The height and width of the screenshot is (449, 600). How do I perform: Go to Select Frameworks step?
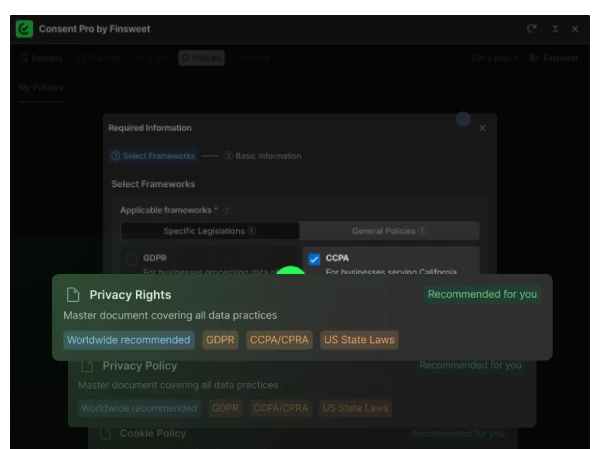(153, 156)
